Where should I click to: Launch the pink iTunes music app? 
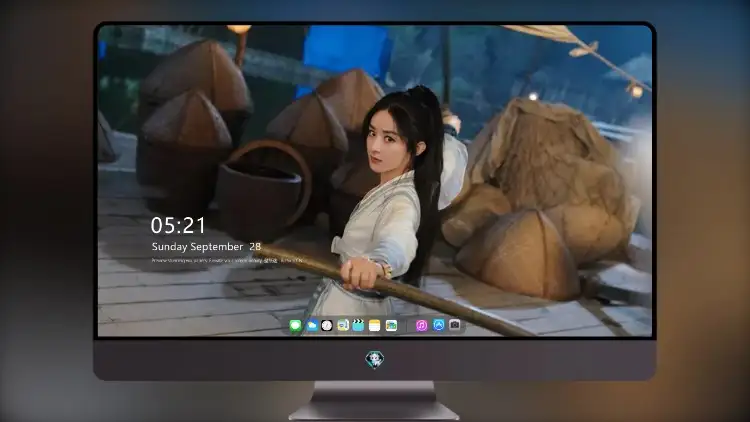421,326
